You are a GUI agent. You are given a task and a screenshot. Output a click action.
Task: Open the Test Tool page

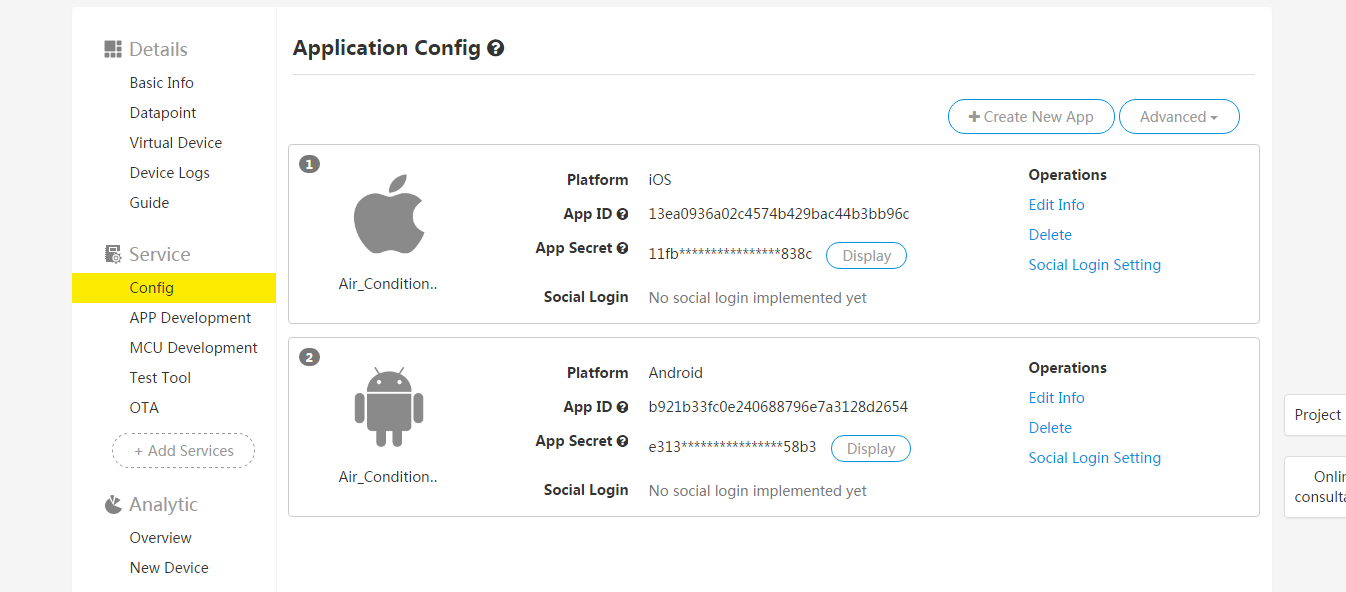pos(160,377)
